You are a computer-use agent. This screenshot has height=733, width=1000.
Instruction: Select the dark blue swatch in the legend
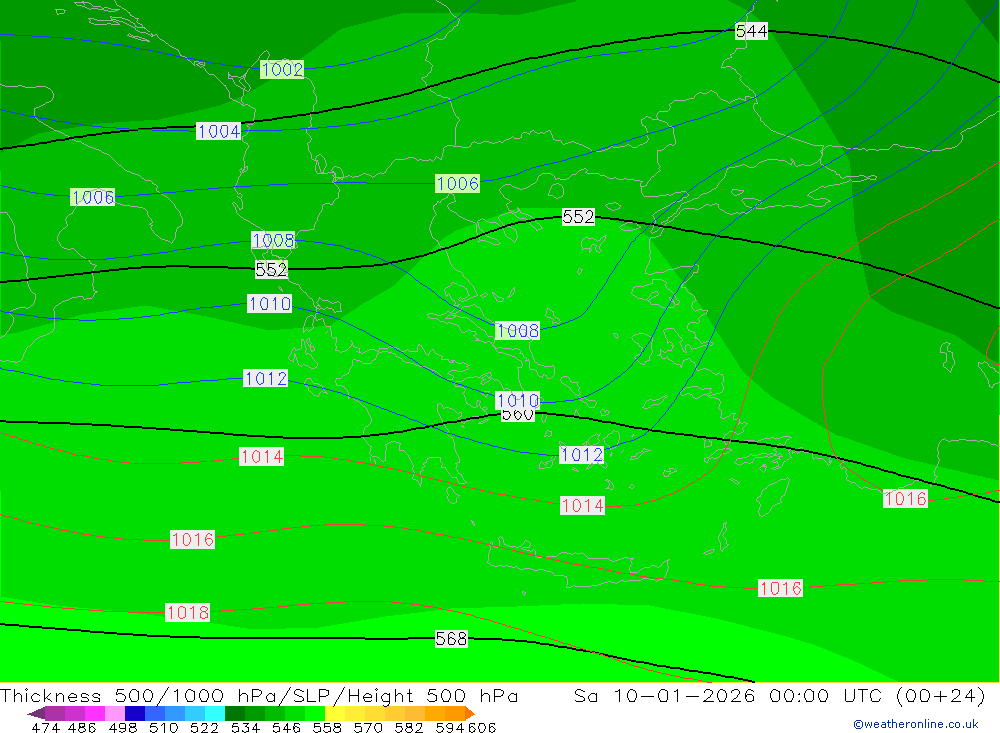click(133, 713)
